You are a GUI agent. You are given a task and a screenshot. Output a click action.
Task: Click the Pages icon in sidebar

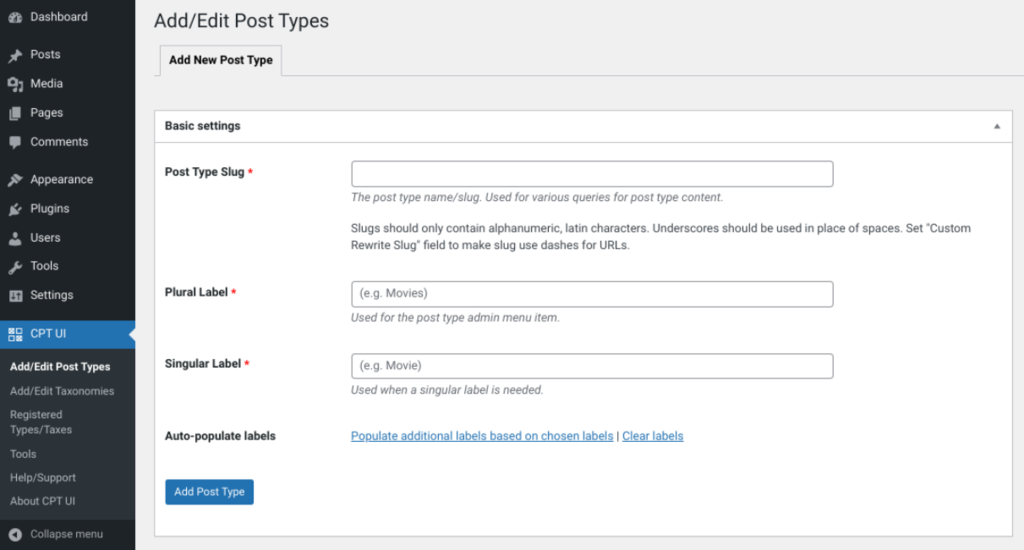pyautogui.click(x=15, y=113)
